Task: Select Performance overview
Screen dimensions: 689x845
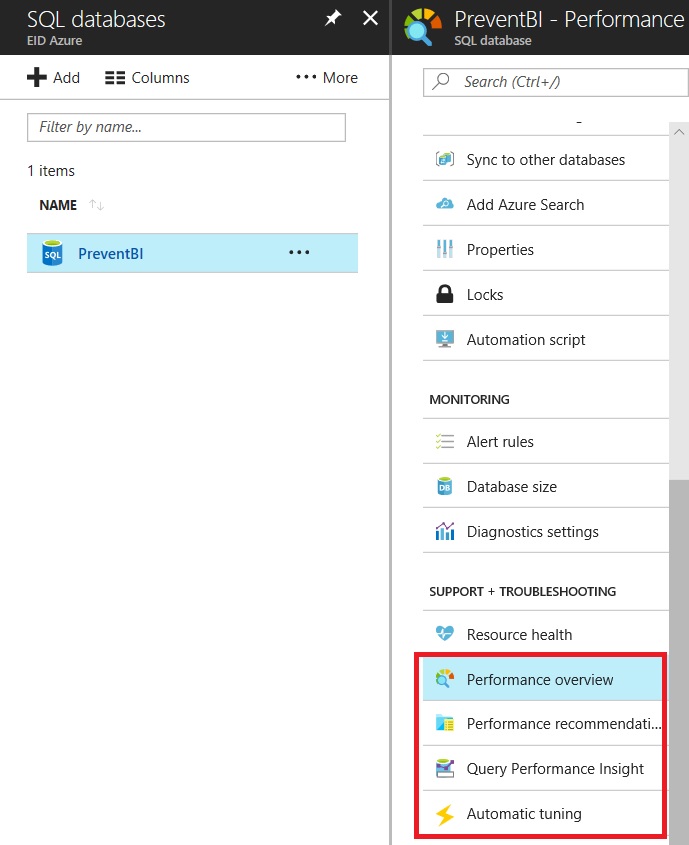Action: coord(542,679)
